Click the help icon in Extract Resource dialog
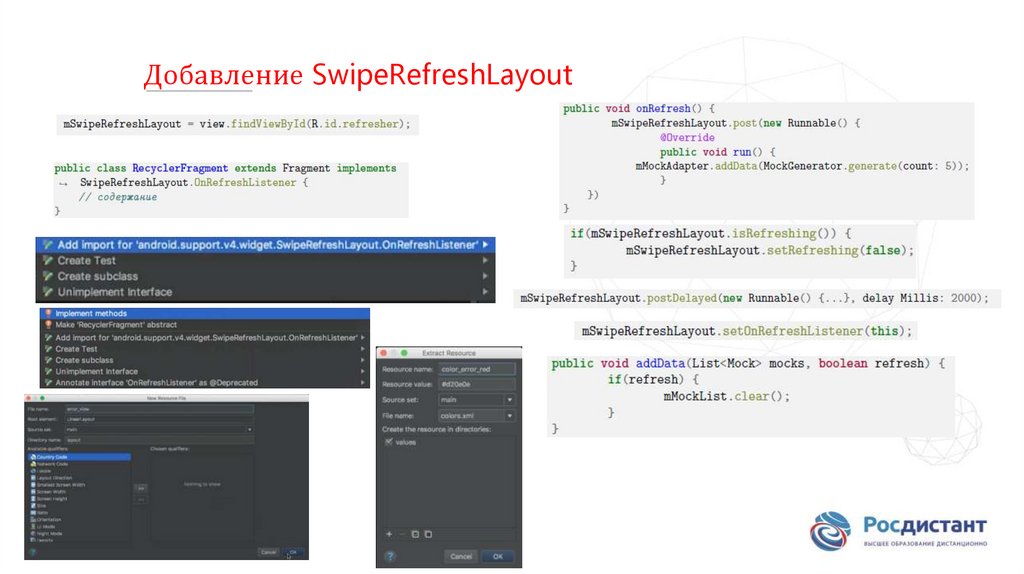Viewport: 1024px width, 574px height. click(389, 556)
